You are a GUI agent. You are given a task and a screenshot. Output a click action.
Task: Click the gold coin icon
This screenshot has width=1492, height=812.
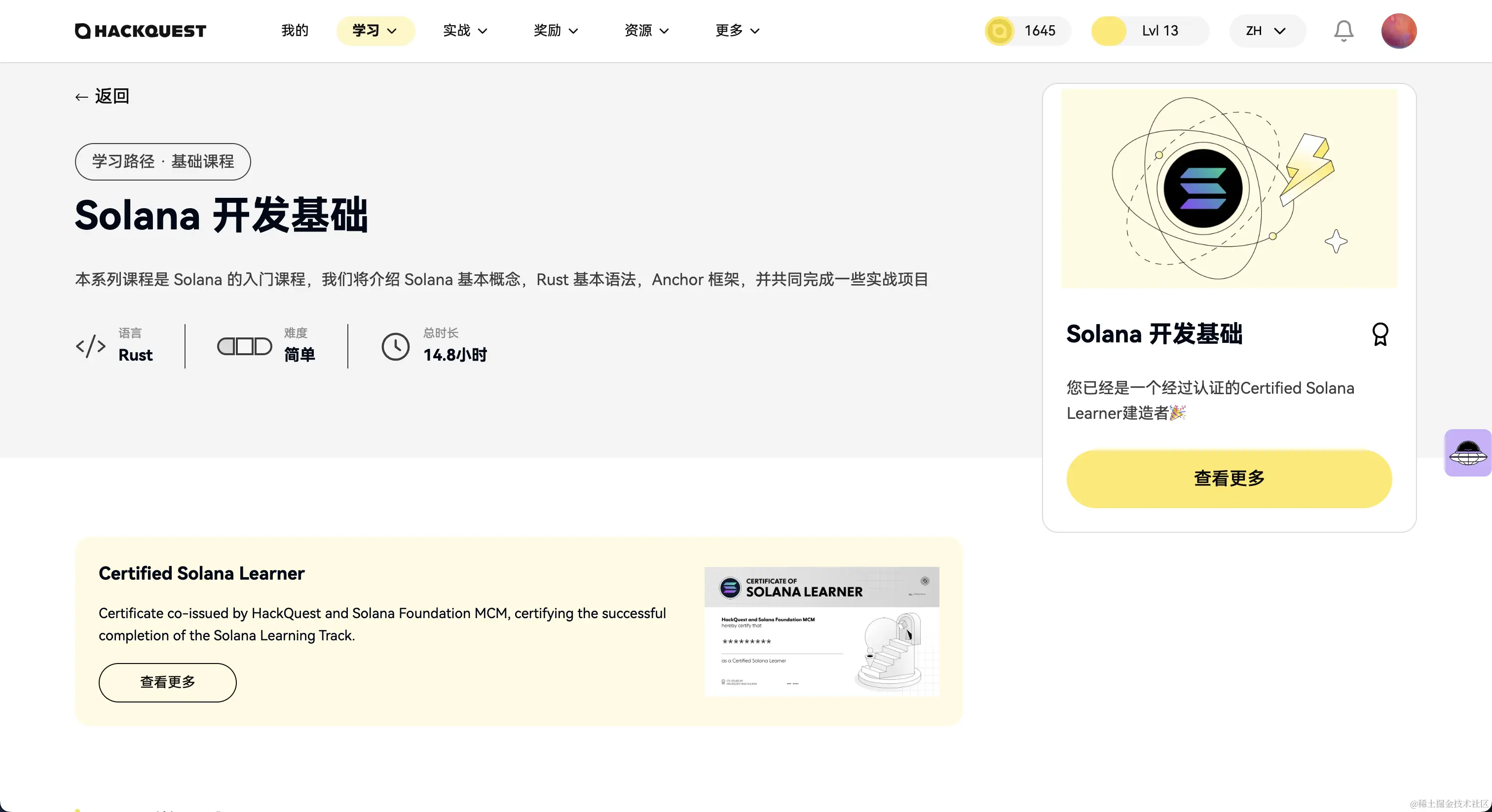[x=999, y=31]
